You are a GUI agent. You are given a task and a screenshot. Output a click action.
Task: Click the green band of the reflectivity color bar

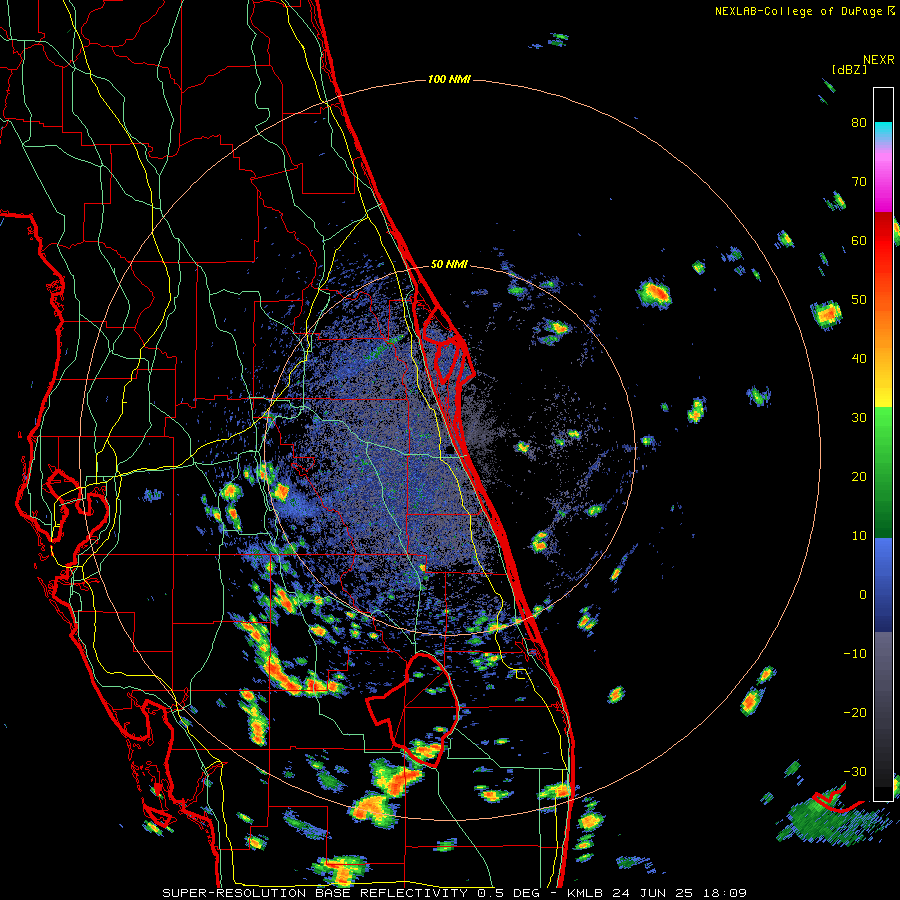click(883, 472)
